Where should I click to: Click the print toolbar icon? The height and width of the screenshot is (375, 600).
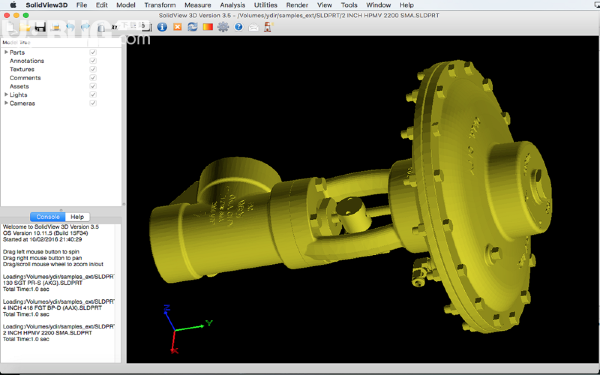(x=55, y=27)
